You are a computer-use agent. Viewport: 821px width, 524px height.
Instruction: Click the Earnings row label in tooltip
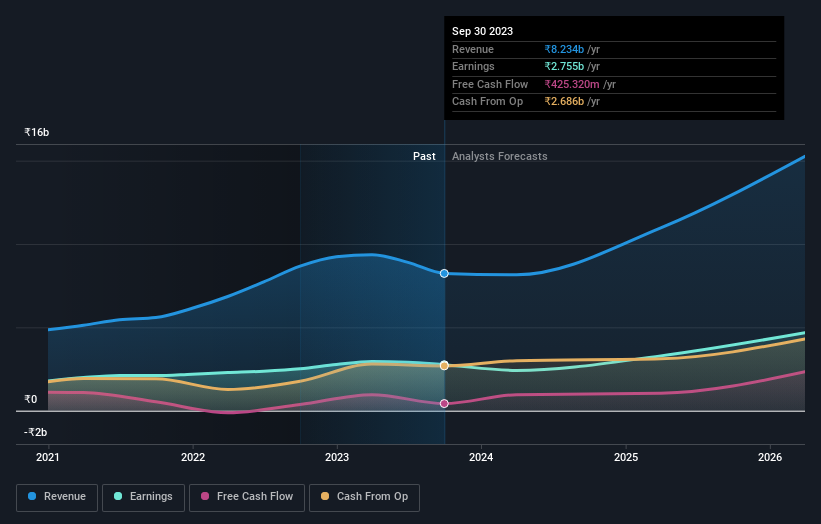point(473,66)
